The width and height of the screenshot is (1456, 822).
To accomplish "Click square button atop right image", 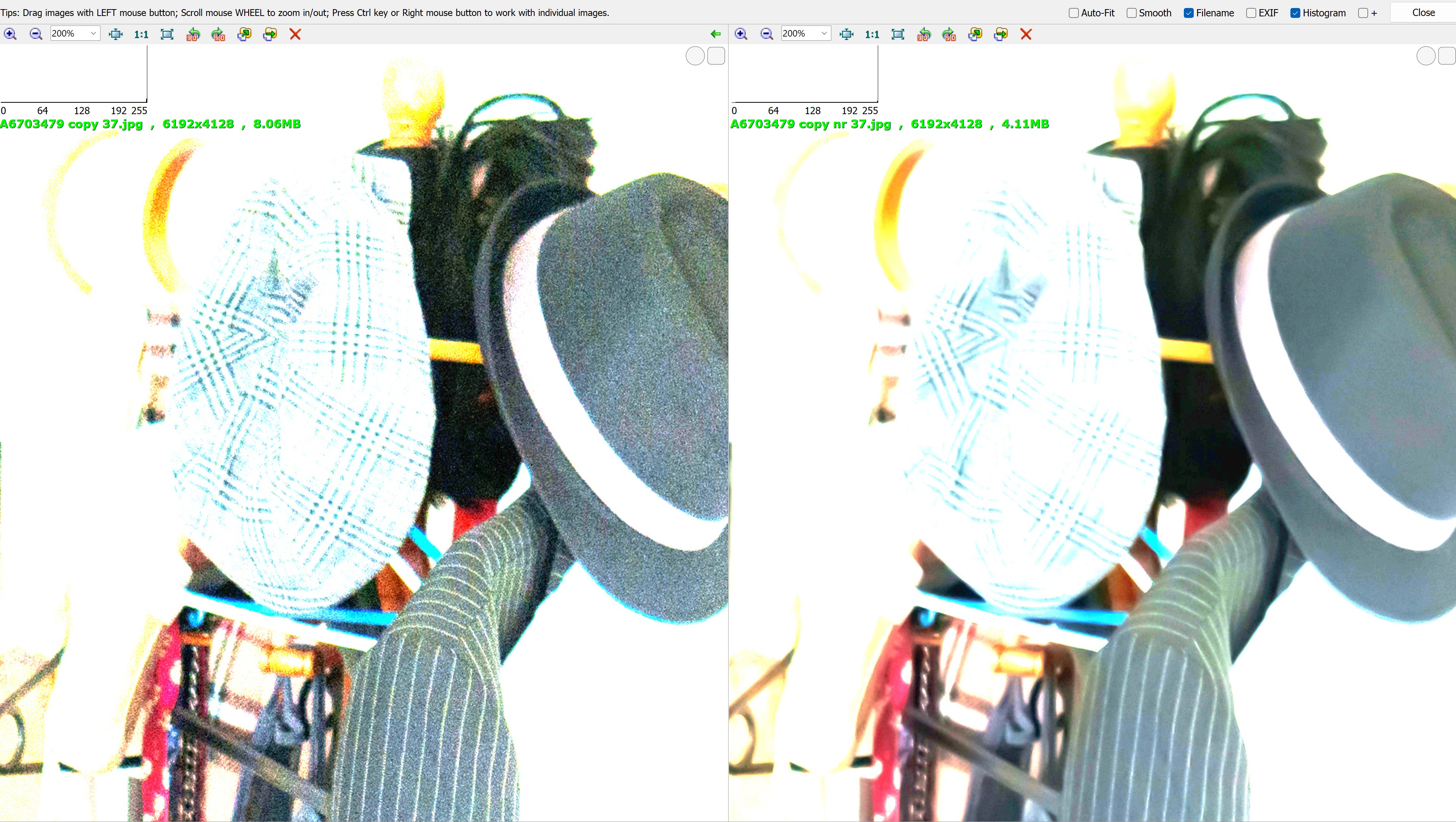I will (x=1447, y=56).
